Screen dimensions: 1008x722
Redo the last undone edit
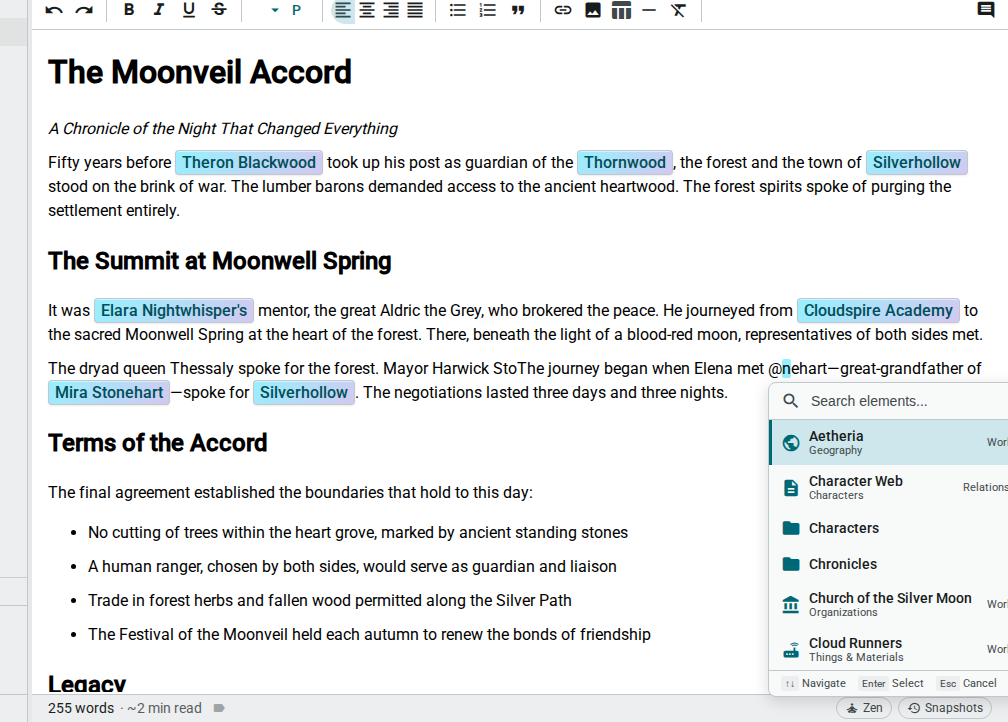click(84, 10)
